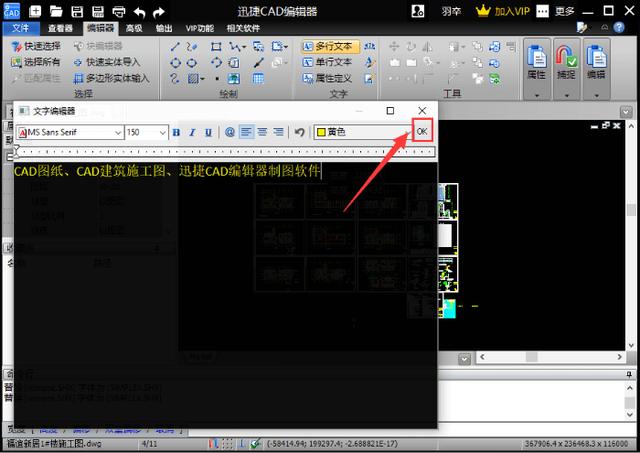Viewport: 640px width, 453px height.
Task: Toggle underline in text editor
Action: 208,132
